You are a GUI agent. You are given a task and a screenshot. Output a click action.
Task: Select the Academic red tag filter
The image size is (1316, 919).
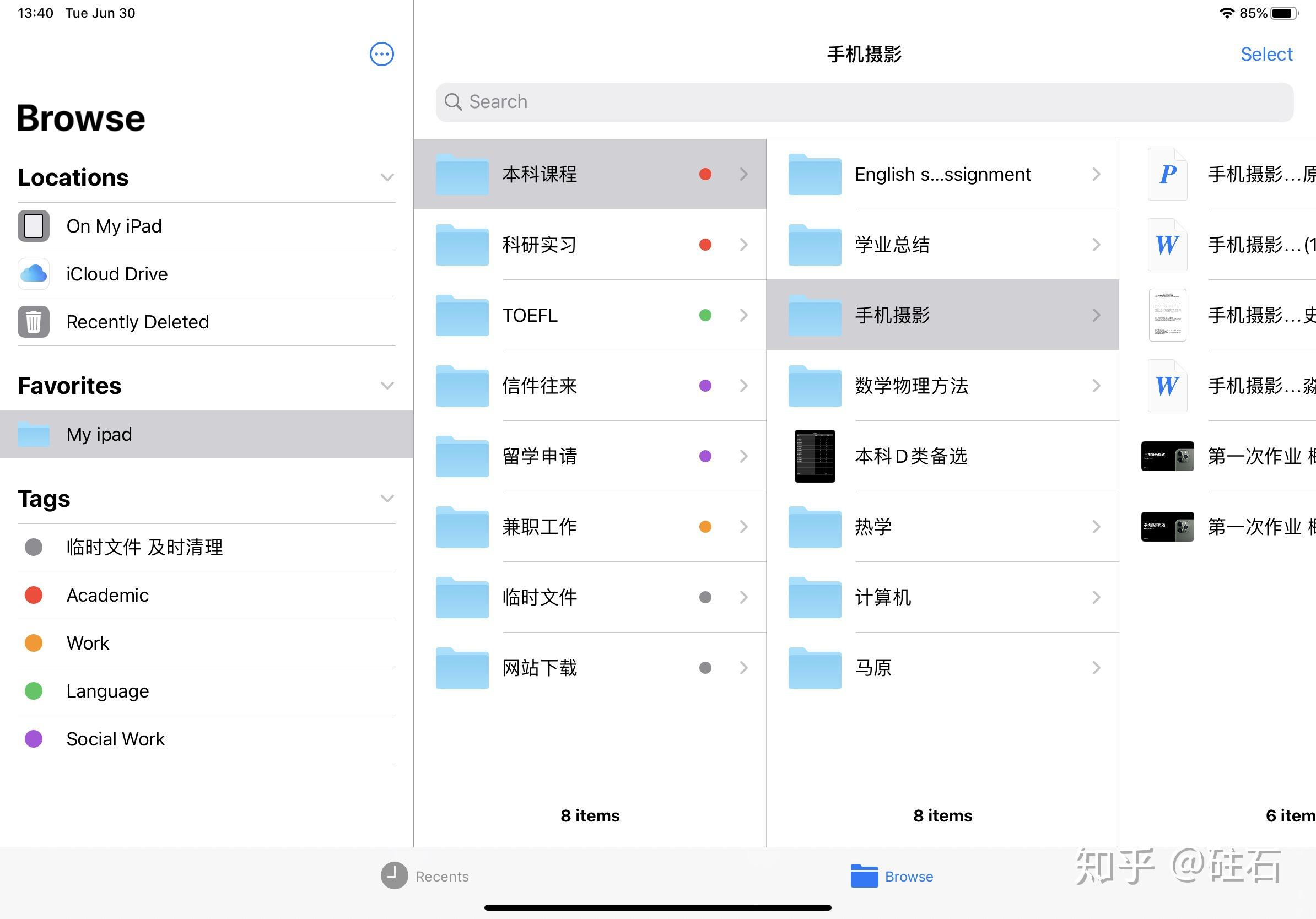pyautogui.click(x=108, y=593)
